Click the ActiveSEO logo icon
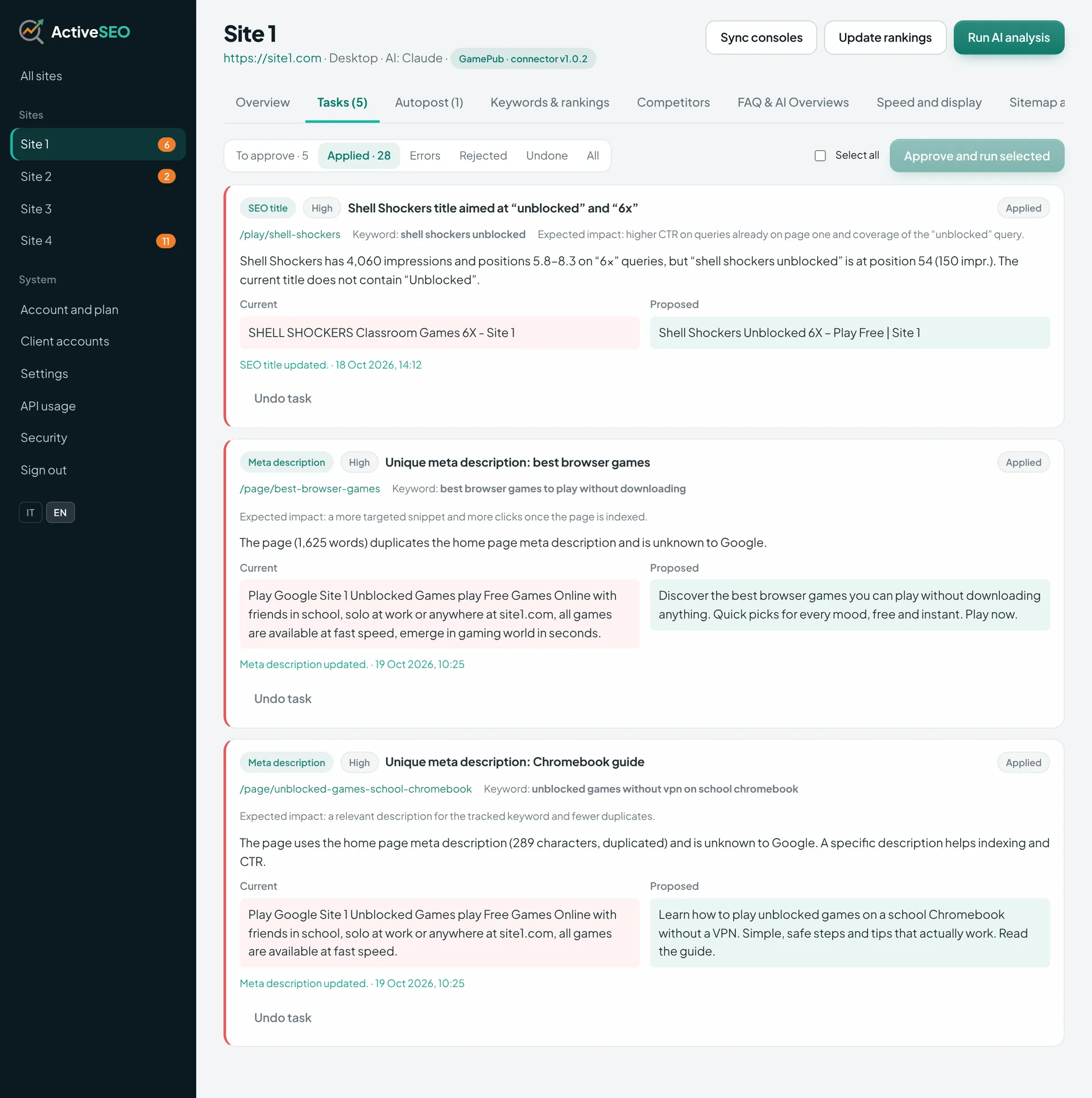This screenshot has width=1092, height=1098. coord(31,31)
